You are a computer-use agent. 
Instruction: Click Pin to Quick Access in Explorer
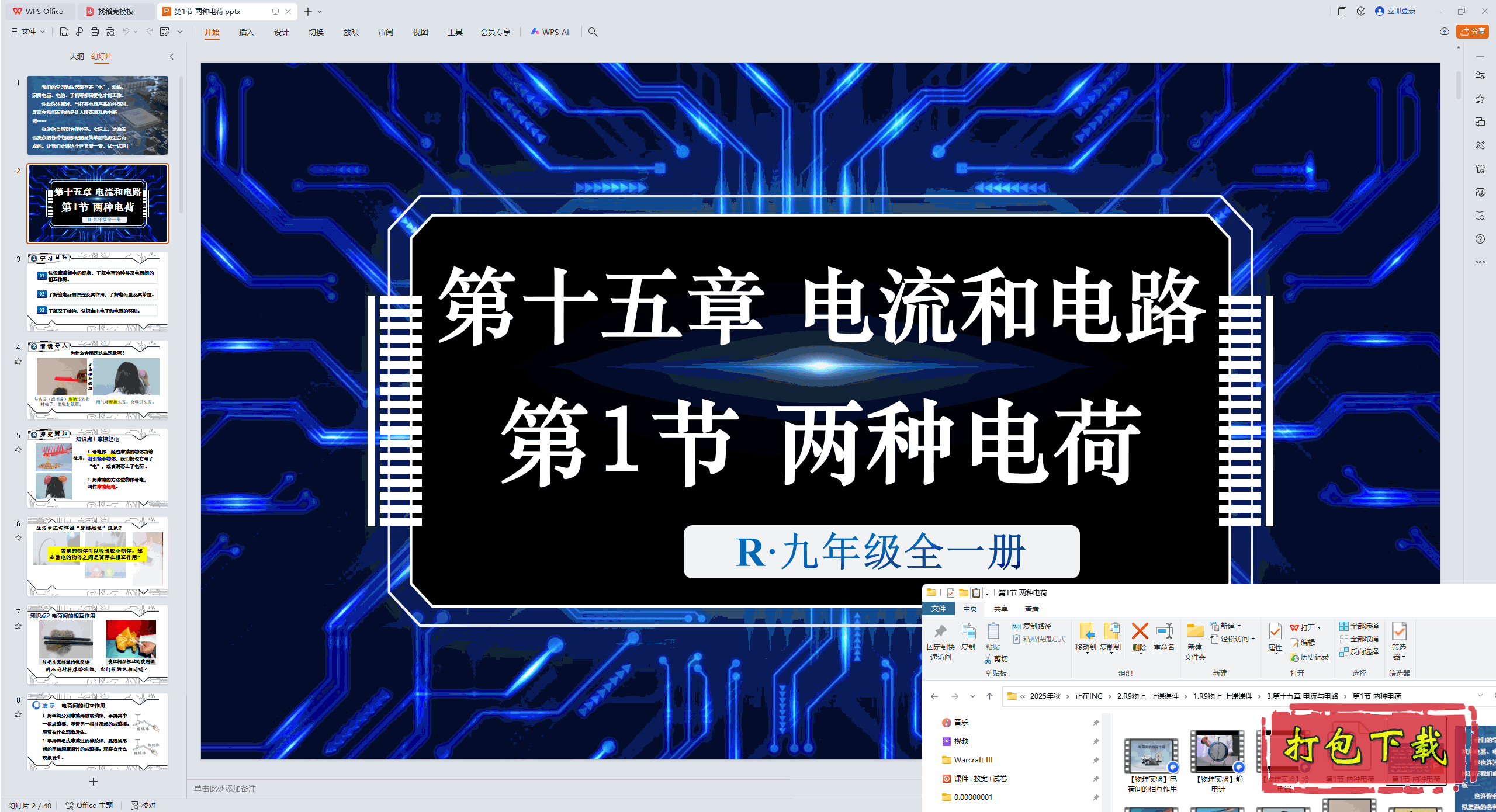click(940, 641)
